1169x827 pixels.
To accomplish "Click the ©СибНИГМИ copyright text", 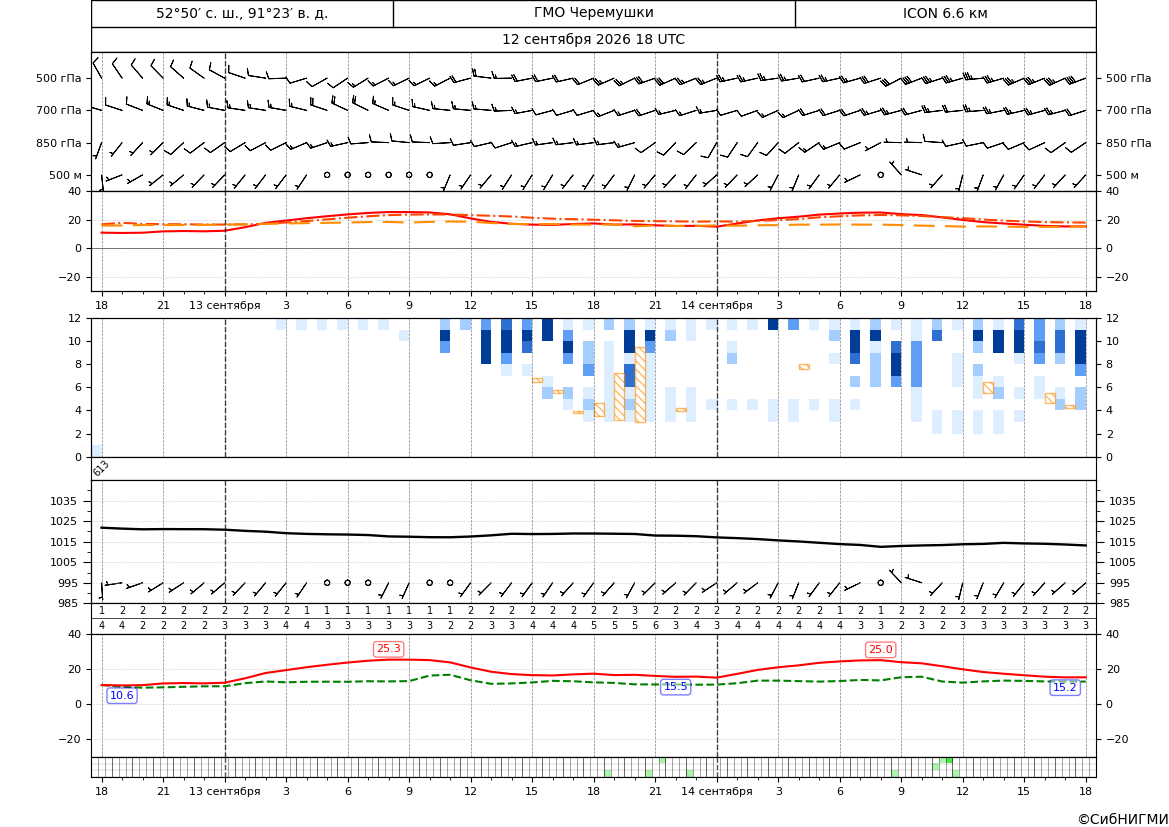I will [x=1123, y=819].
